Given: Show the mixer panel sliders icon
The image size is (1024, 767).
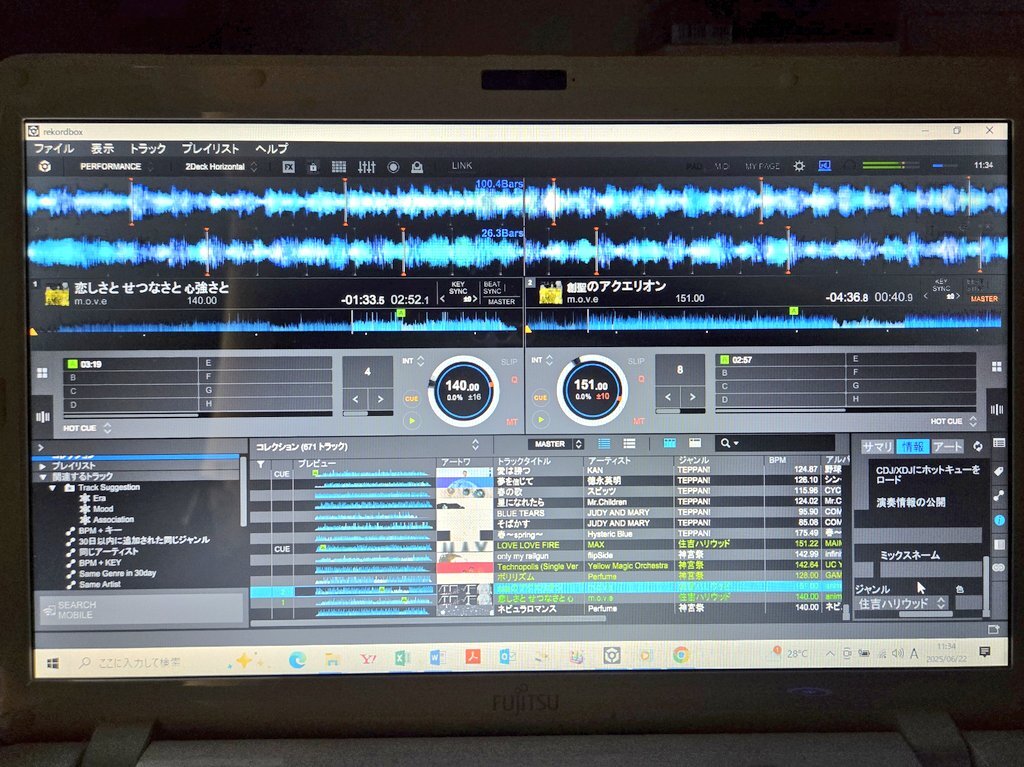Looking at the screenshot, I should click(x=366, y=167).
